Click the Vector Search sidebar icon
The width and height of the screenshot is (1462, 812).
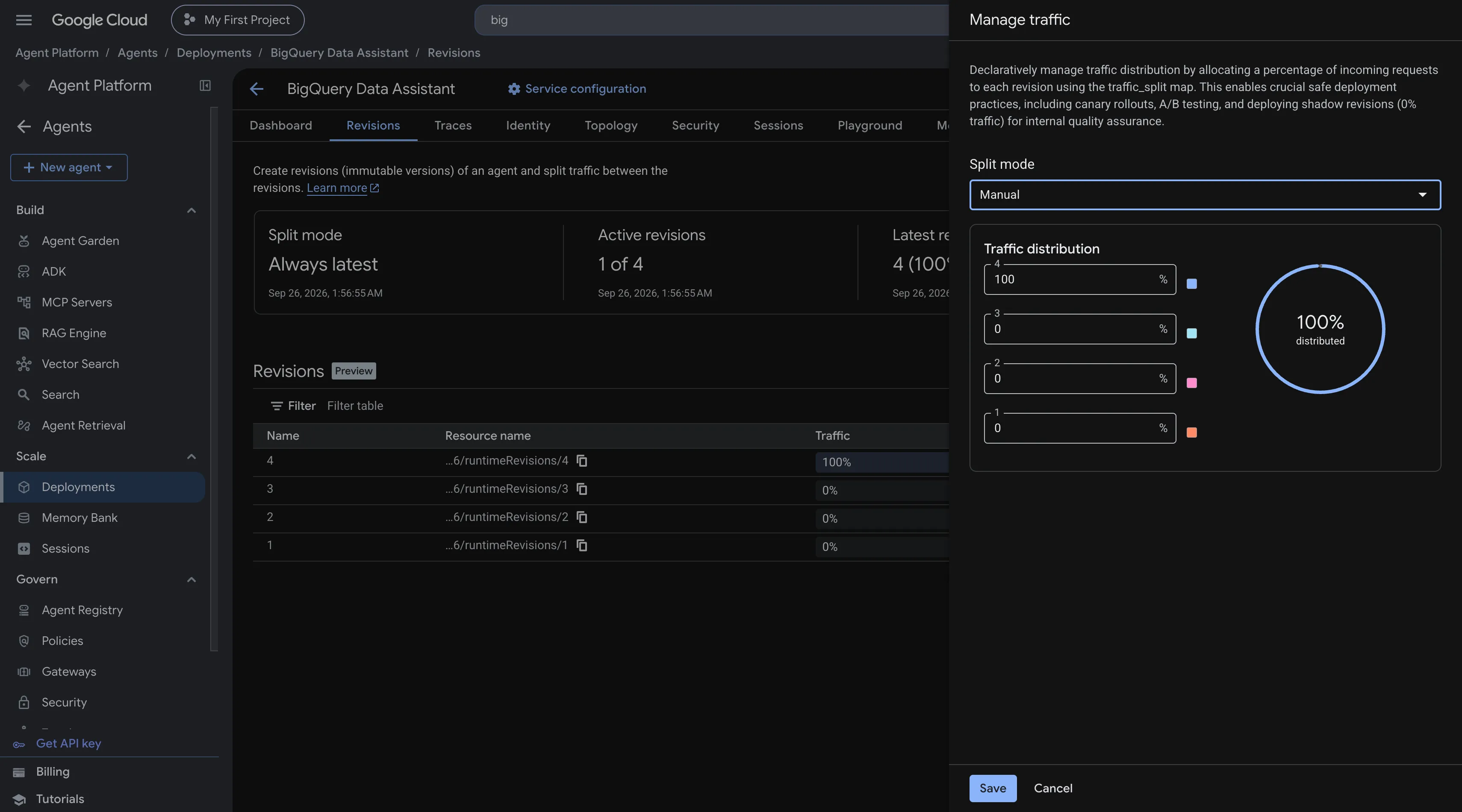click(x=24, y=364)
